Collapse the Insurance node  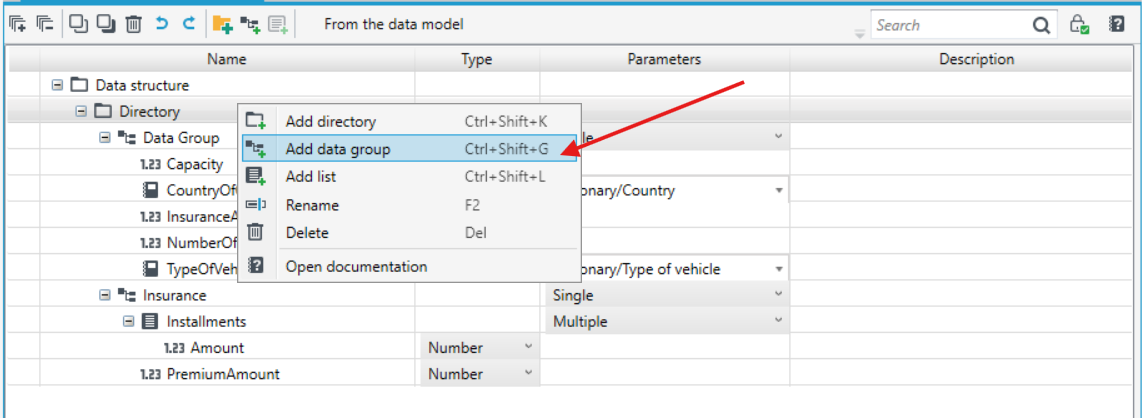tap(104, 295)
